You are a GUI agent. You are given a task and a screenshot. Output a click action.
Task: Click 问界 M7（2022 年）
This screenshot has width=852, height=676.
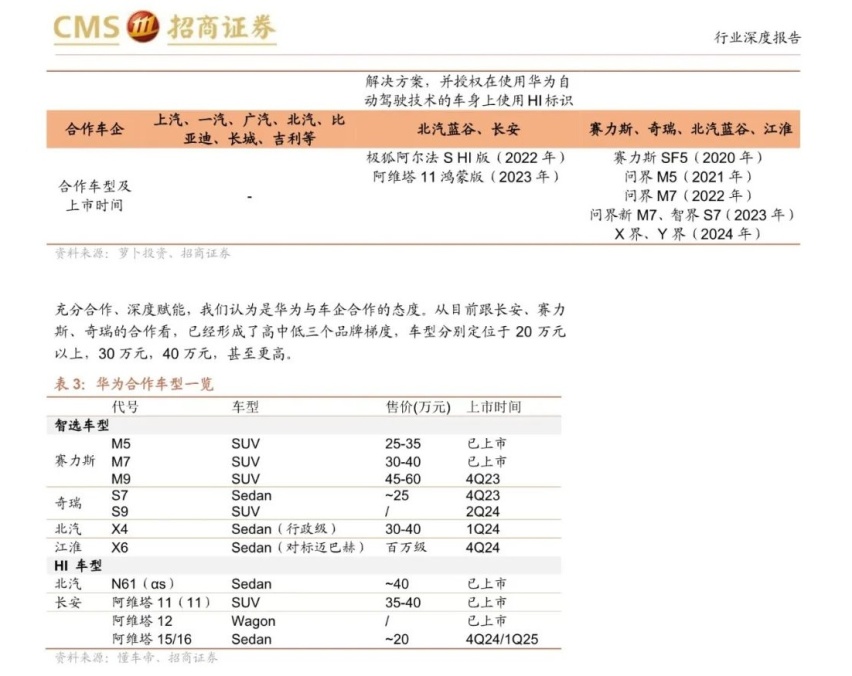[x=688, y=196]
